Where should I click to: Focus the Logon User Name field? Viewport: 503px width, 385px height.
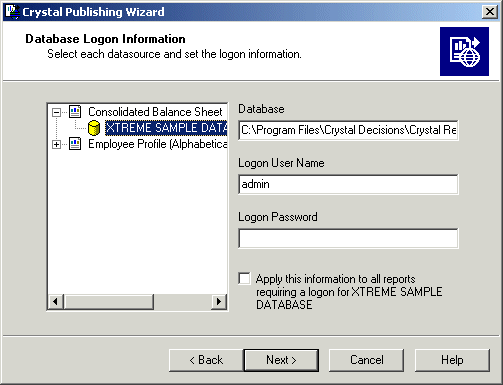[x=348, y=184]
